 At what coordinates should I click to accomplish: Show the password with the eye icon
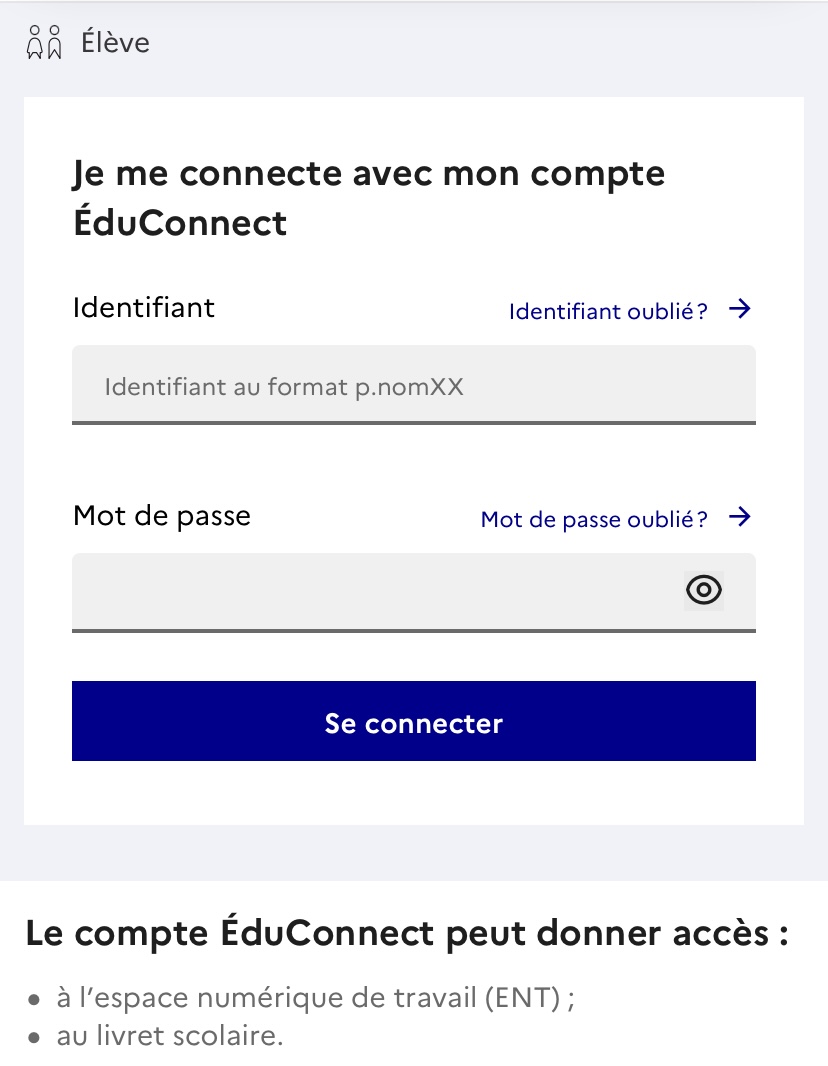tap(704, 589)
